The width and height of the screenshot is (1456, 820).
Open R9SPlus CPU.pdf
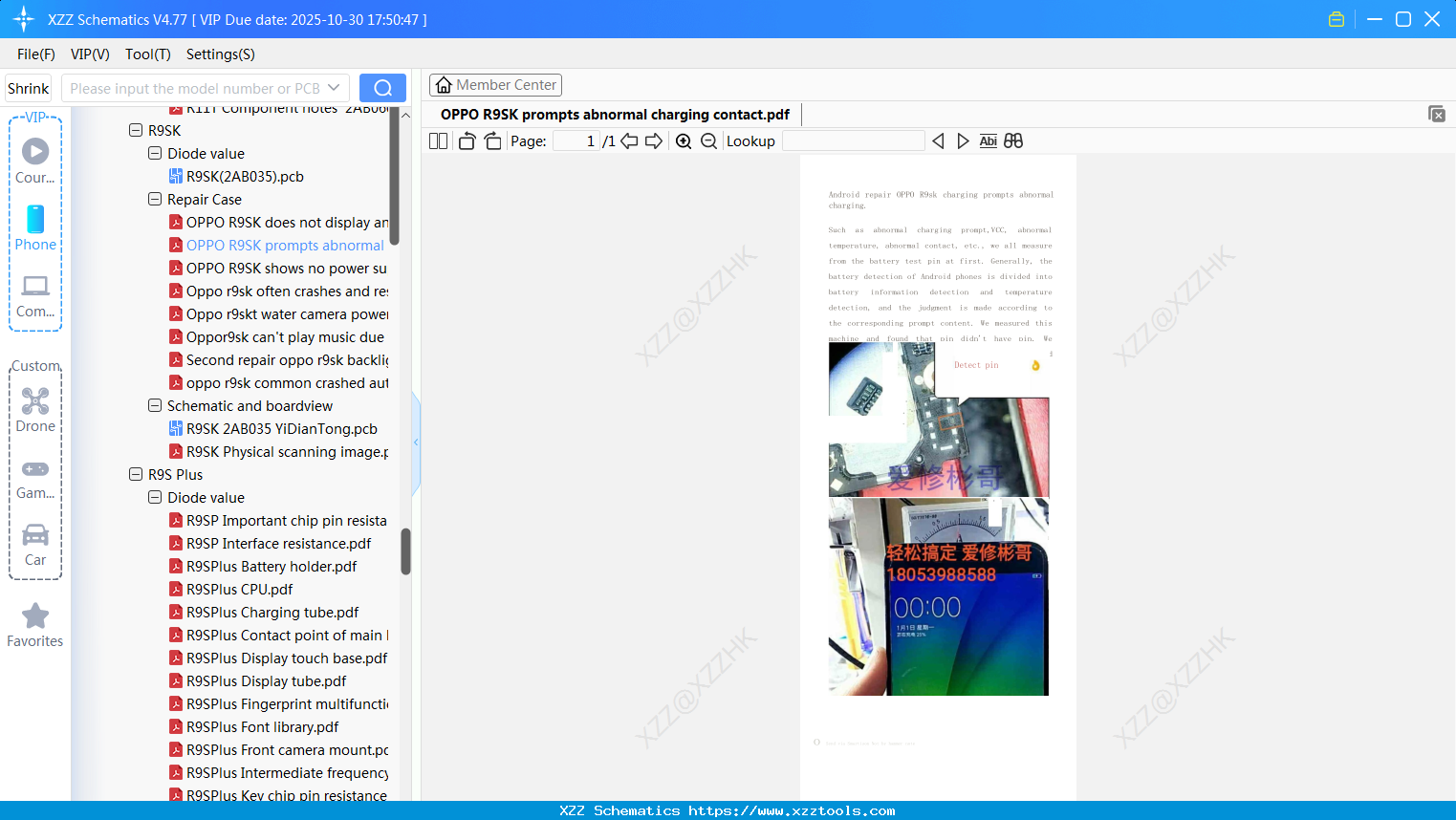point(230,589)
